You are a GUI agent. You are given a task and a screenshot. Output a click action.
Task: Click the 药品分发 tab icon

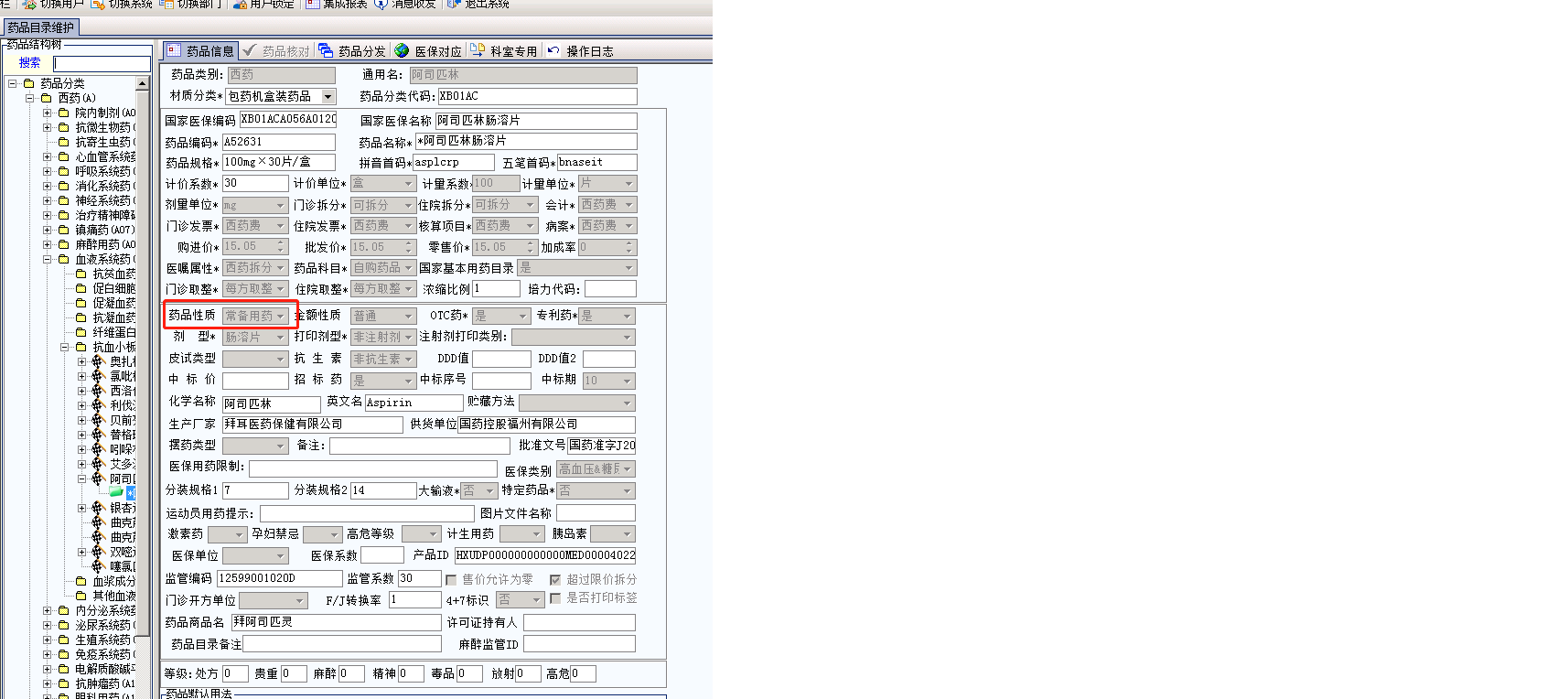[x=326, y=50]
